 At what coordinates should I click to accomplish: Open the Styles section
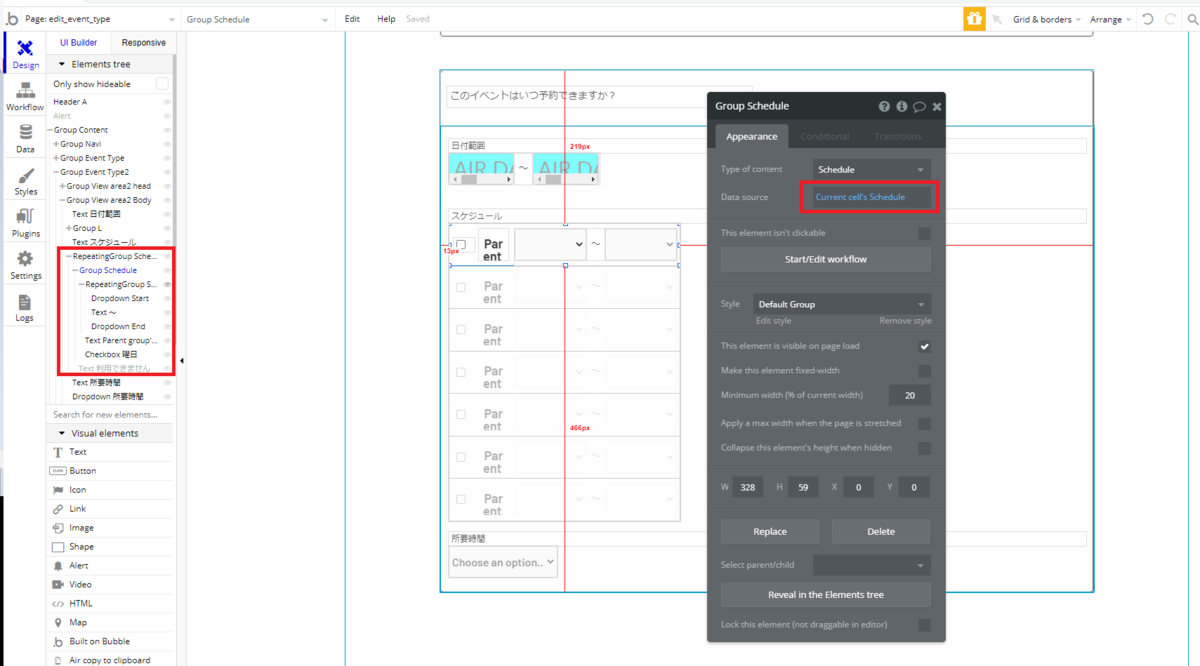click(25, 181)
